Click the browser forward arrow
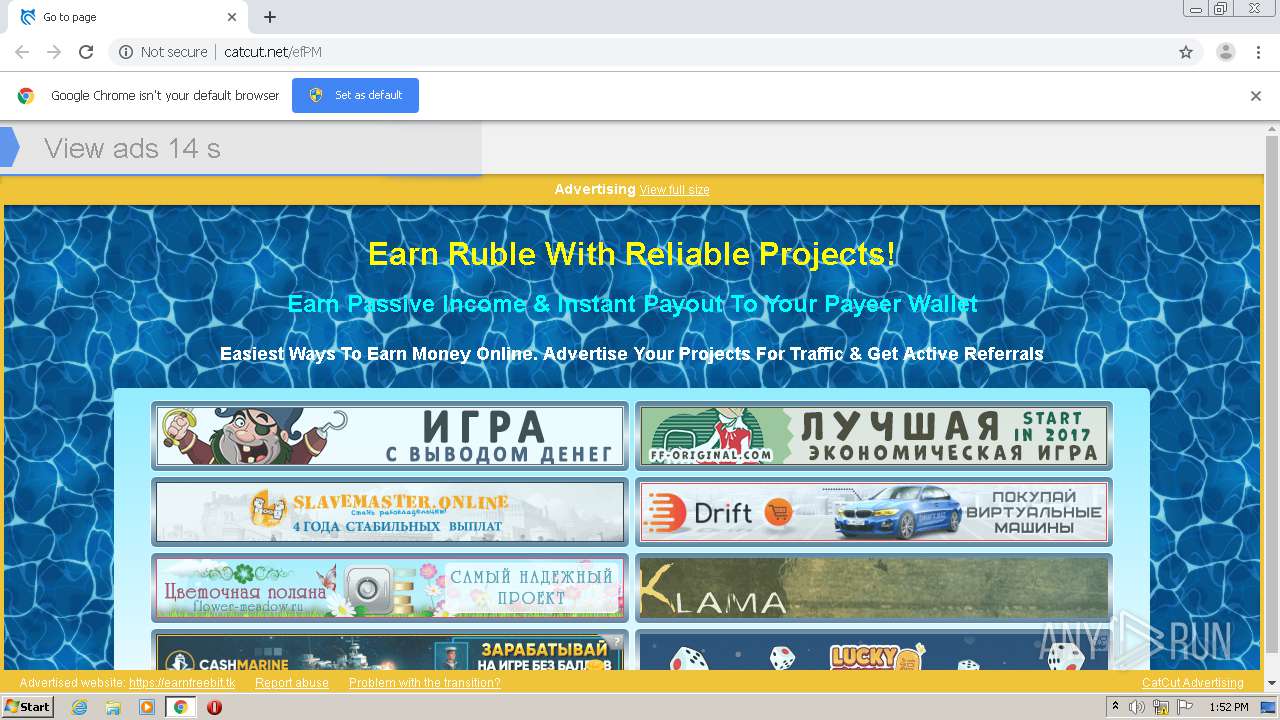The image size is (1280, 720). click(54, 52)
